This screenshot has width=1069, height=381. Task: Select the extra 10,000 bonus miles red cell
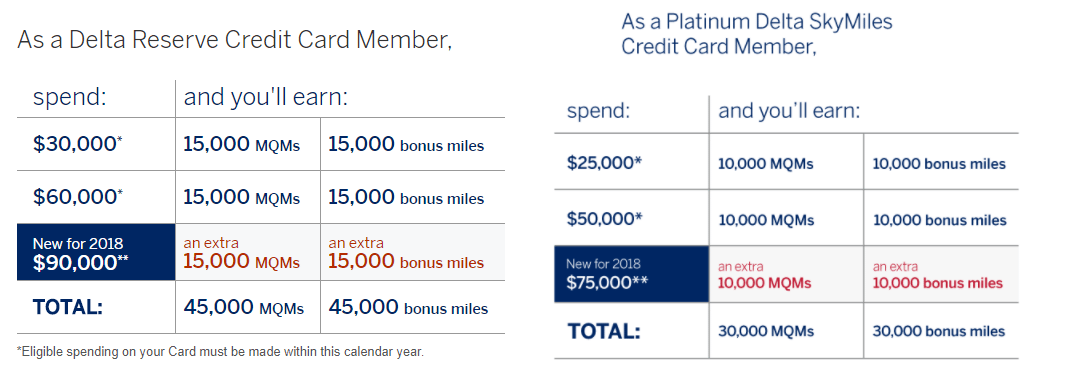tap(941, 274)
